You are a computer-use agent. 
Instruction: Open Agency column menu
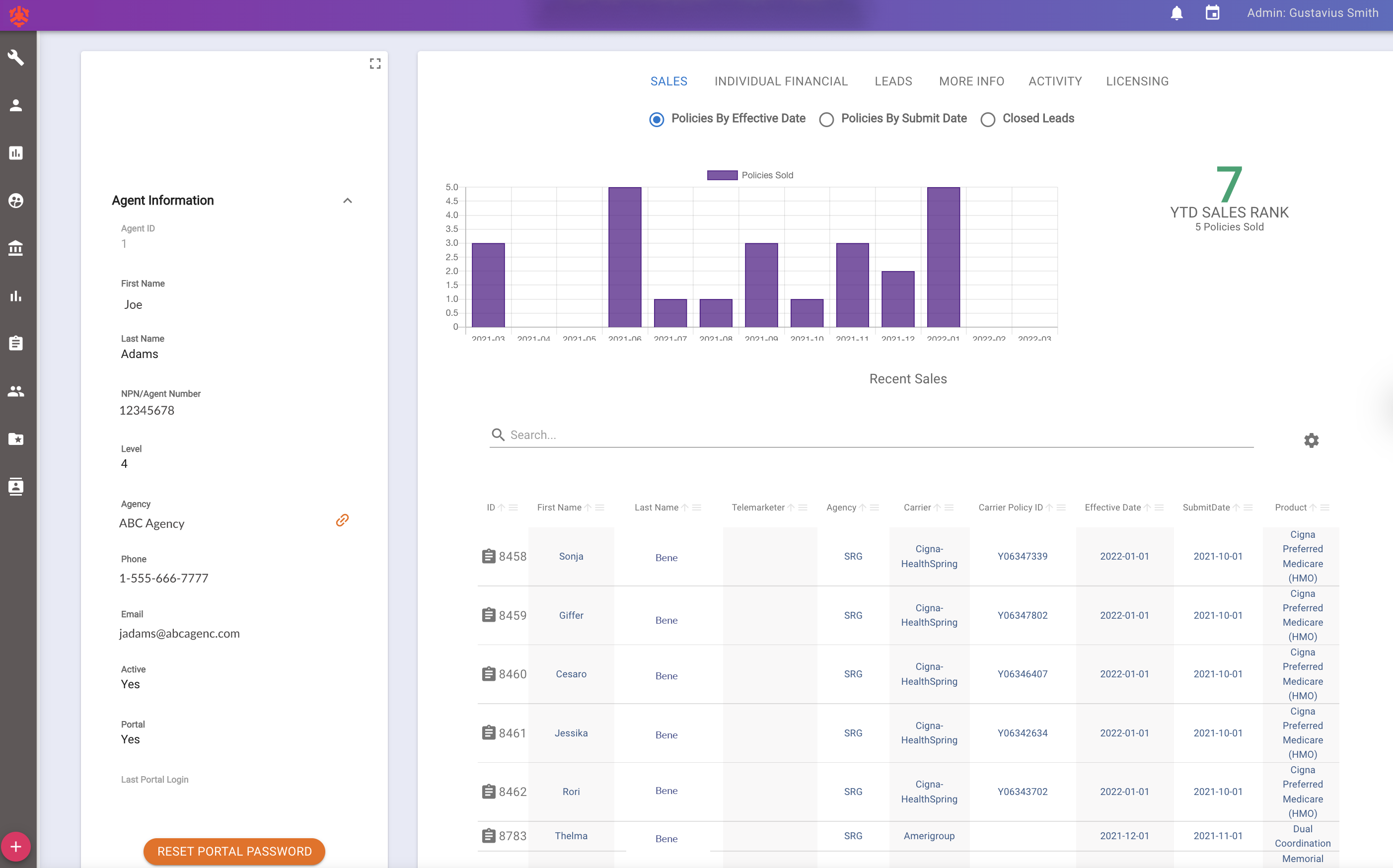pos(874,507)
